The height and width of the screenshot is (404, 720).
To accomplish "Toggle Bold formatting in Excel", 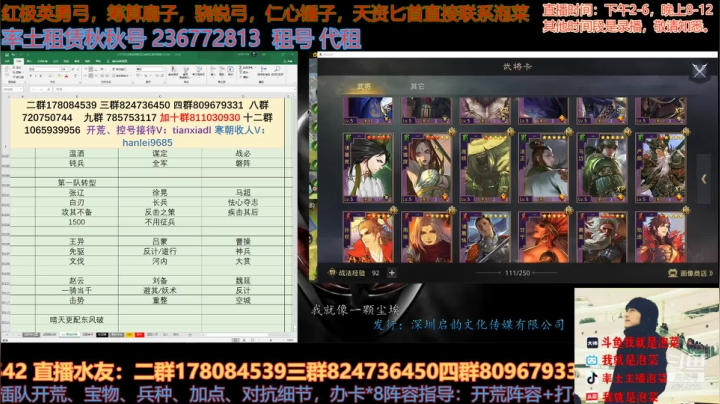I will tap(30, 76).
